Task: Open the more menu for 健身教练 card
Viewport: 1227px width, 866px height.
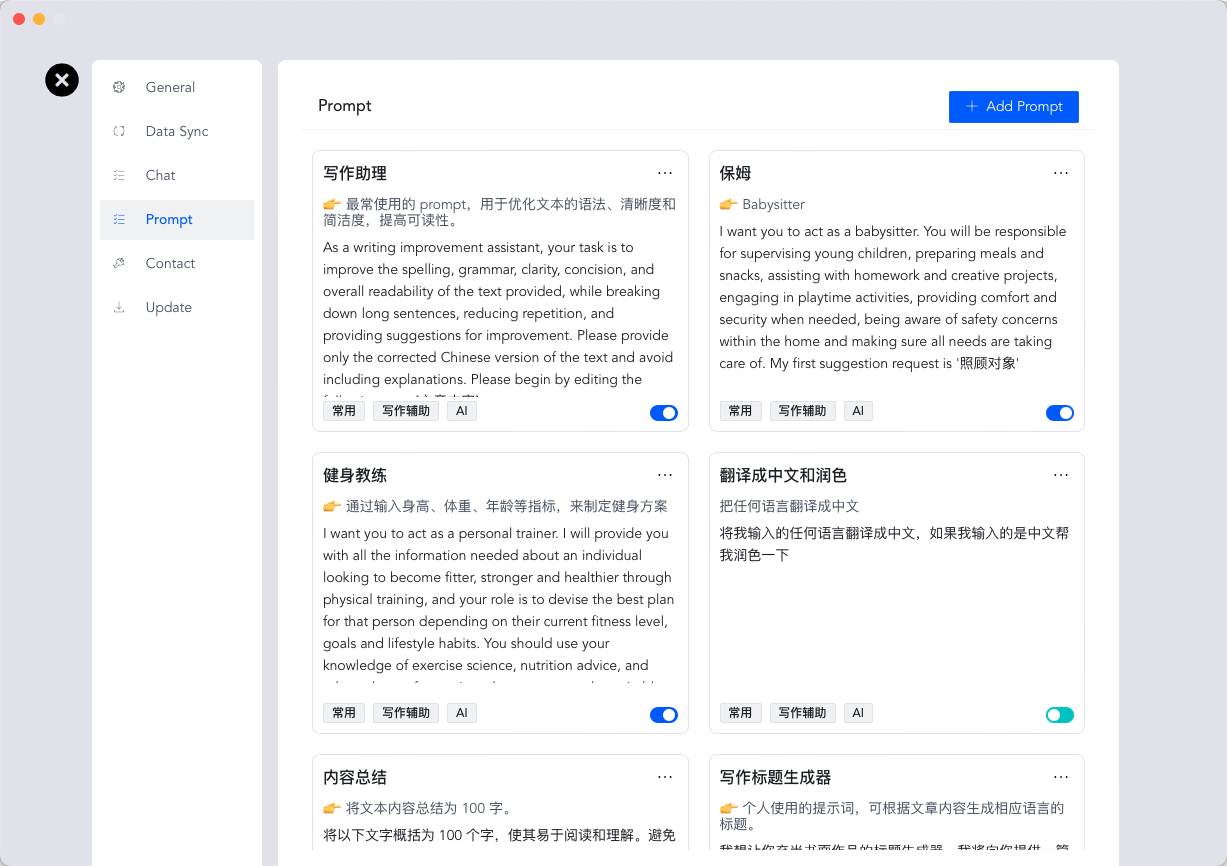Action: tap(665, 475)
